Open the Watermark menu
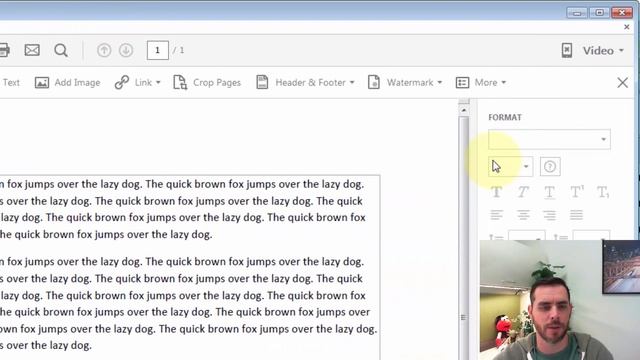Viewport: 640px width, 360px height. pyautogui.click(x=405, y=82)
